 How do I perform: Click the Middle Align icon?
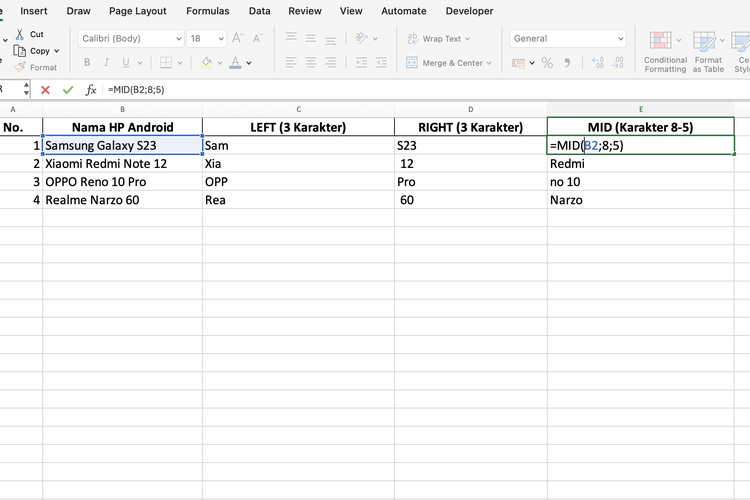(x=311, y=38)
